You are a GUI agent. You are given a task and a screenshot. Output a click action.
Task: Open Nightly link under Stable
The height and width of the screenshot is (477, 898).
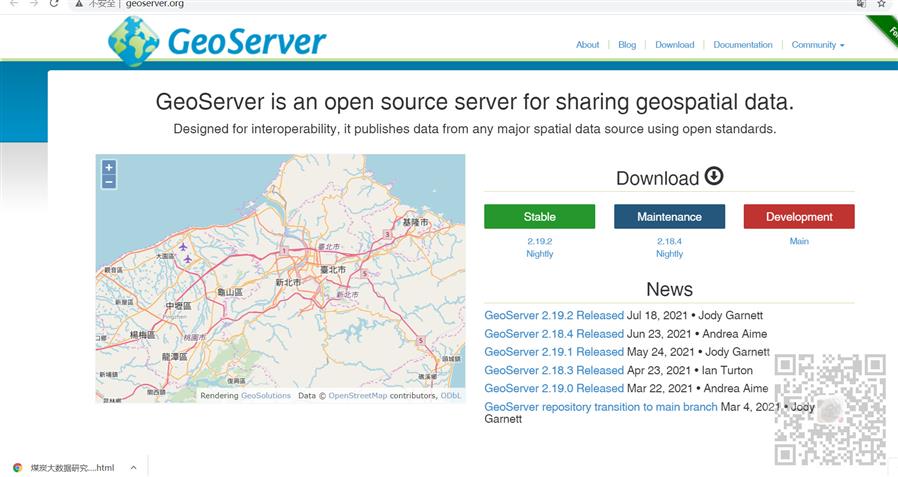pyautogui.click(x=539, y=254)
